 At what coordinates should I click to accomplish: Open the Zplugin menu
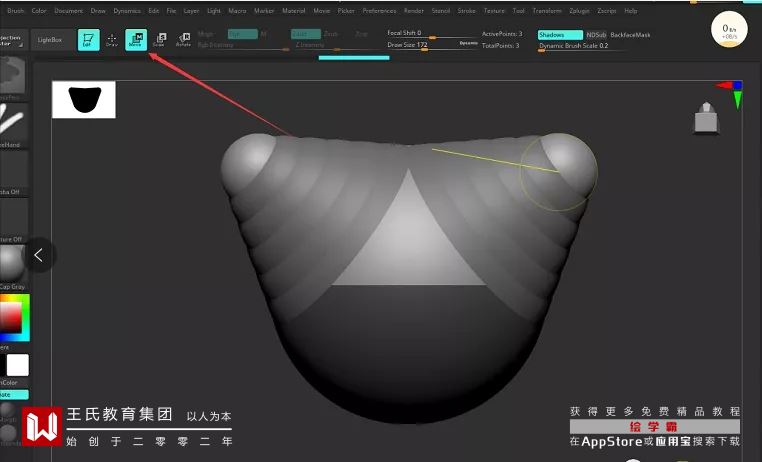579,11
